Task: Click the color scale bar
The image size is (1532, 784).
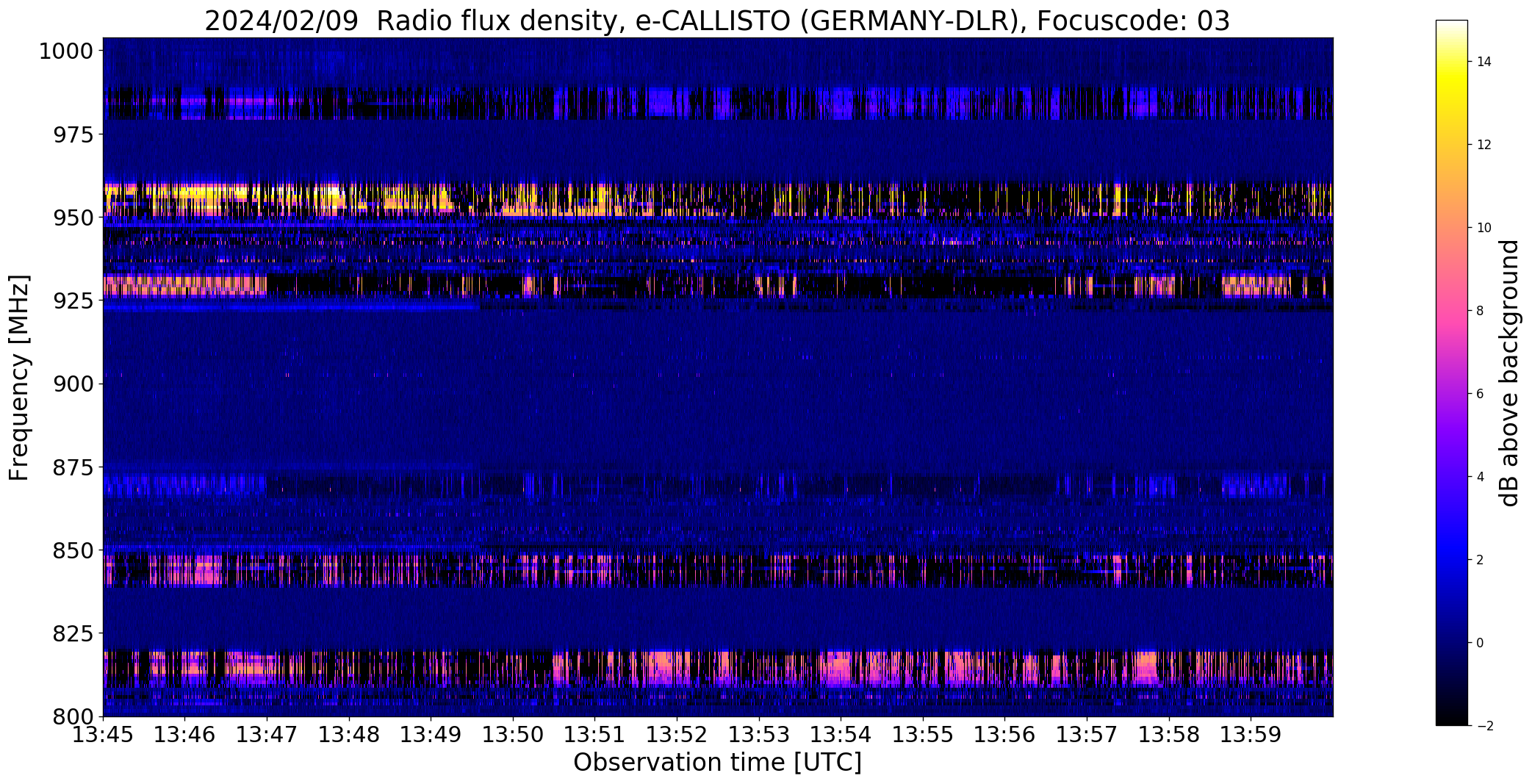Action: 1451,373
